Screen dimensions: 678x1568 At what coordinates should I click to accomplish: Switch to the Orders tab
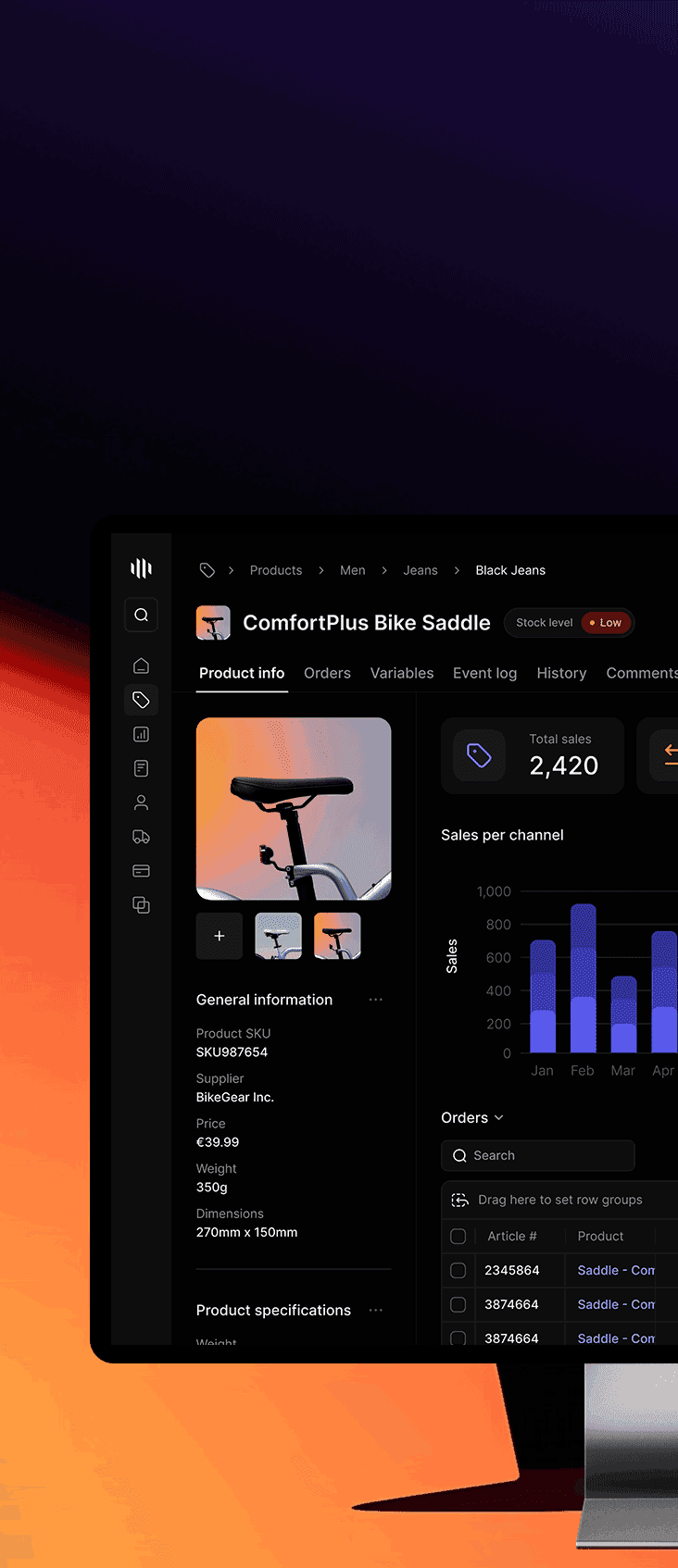tap(327, 673)
